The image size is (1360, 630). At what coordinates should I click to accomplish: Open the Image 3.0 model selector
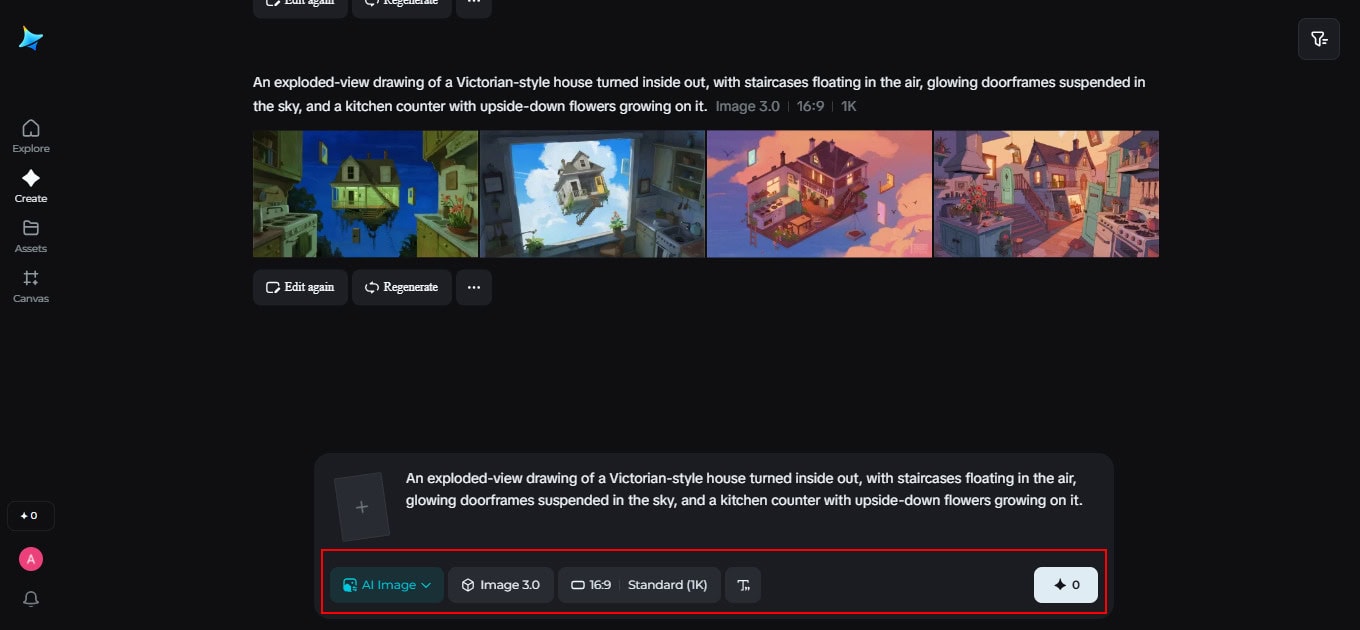point(500,585)
